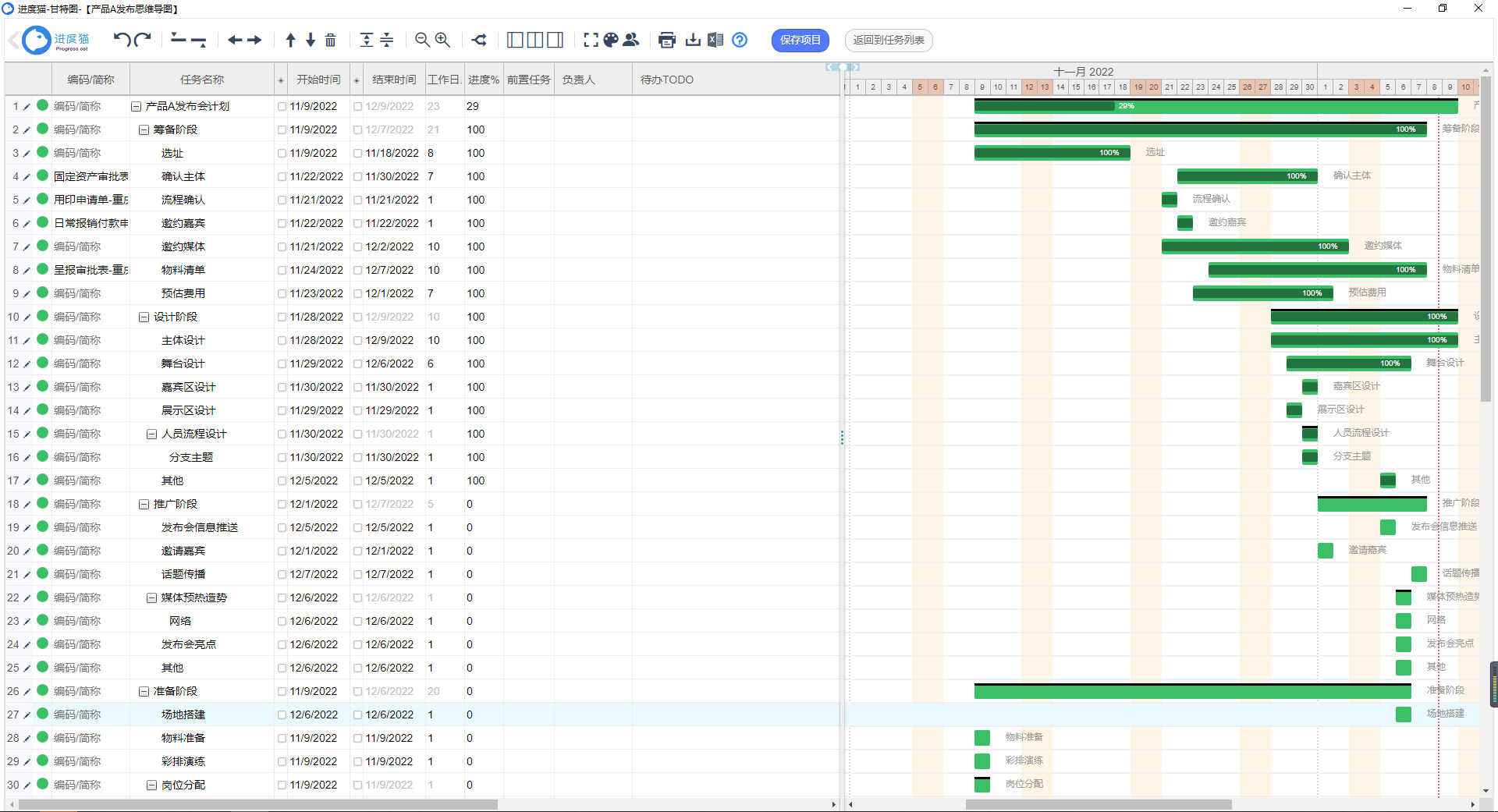Screen dimensions: 1498x812
Task: Click the undo arrow icon
Action: click(122, 40)
